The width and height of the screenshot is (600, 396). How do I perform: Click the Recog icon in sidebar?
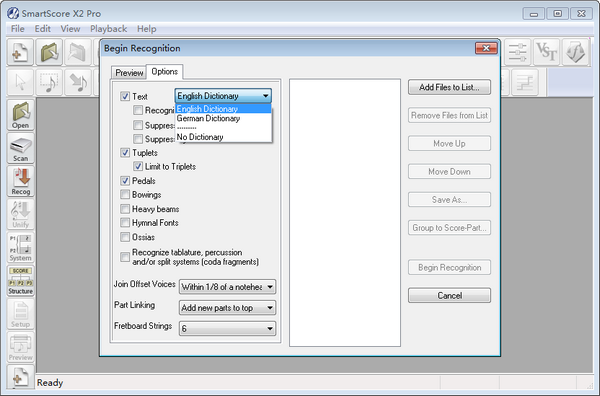(21, 181)
